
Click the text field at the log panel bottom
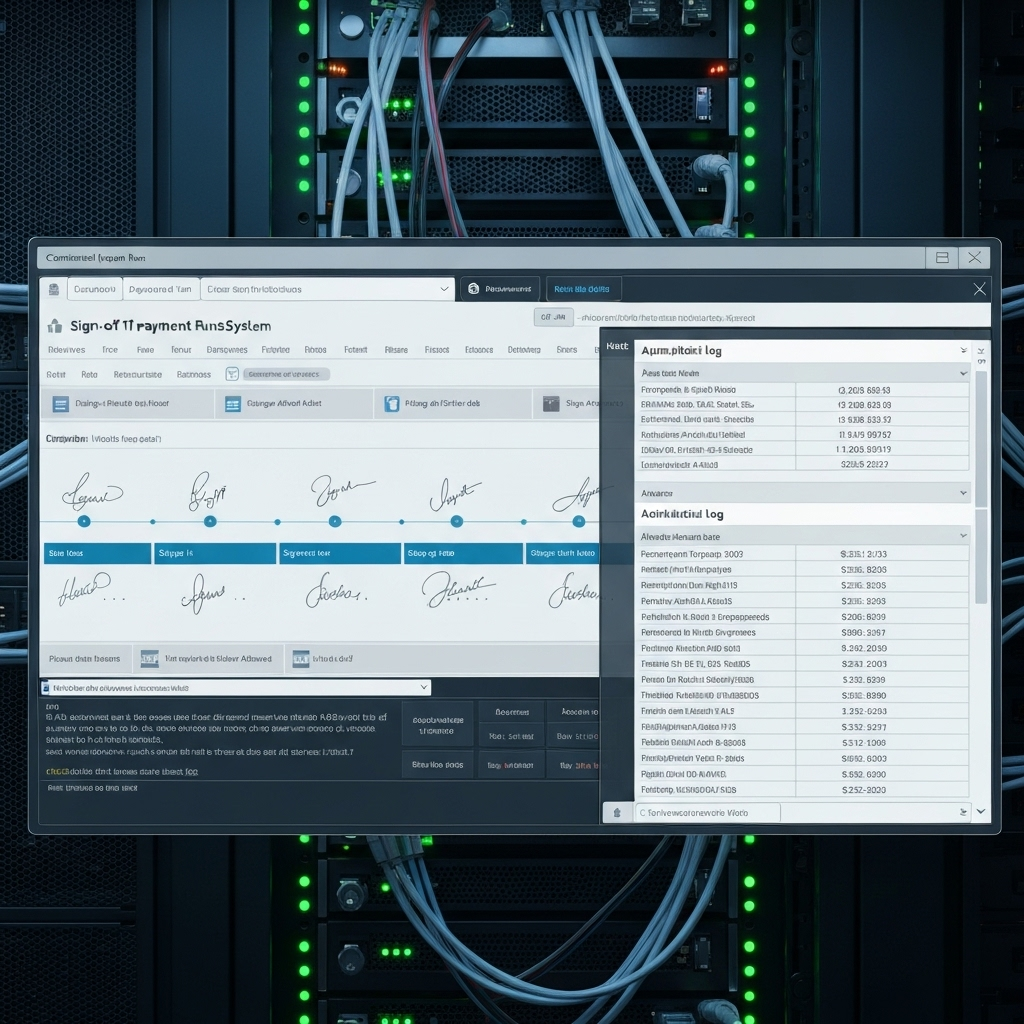[x=706, y=813]
